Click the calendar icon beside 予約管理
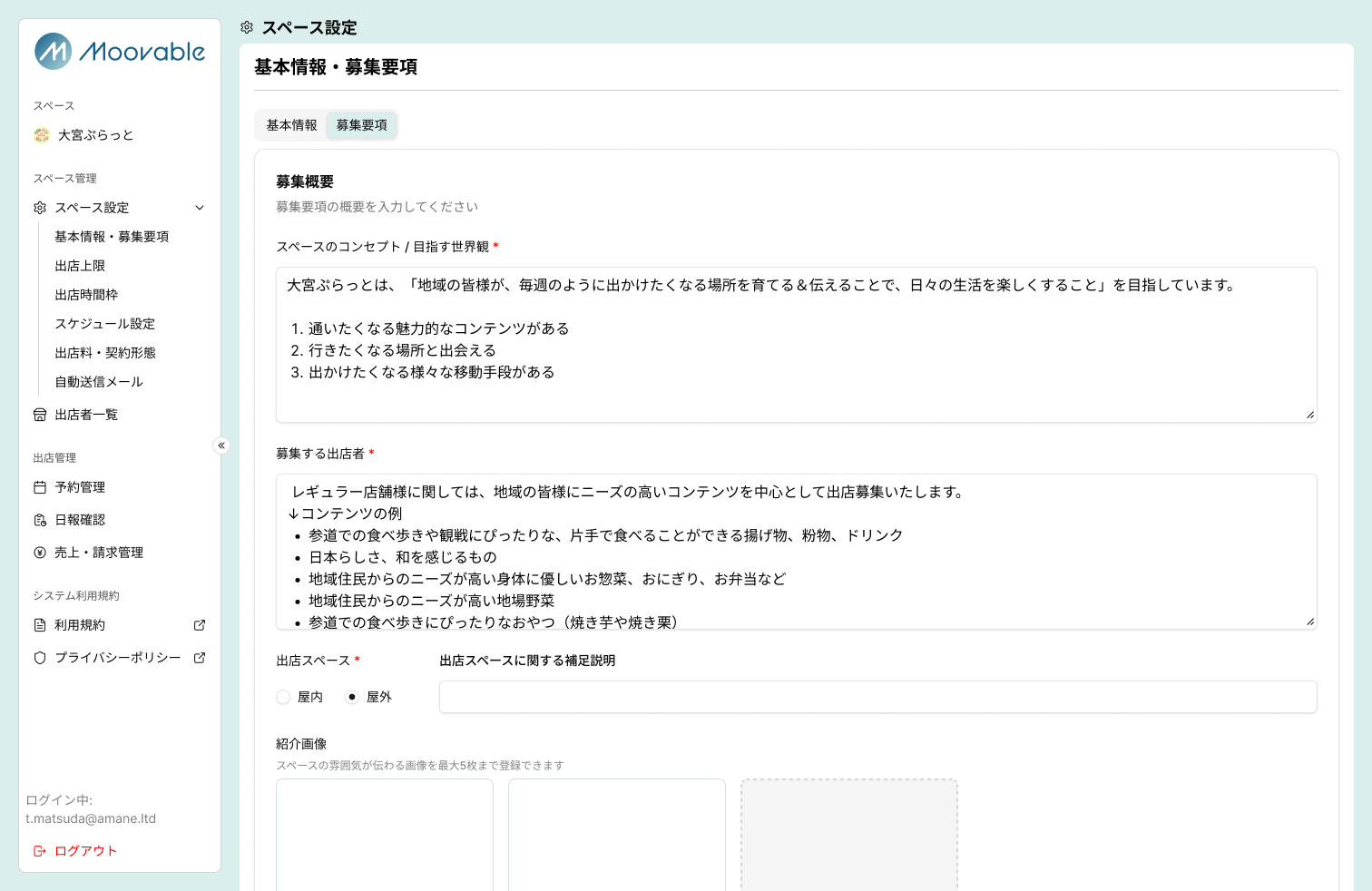The width and height of the screenshot is (1372, 891). tap(40, 487)
